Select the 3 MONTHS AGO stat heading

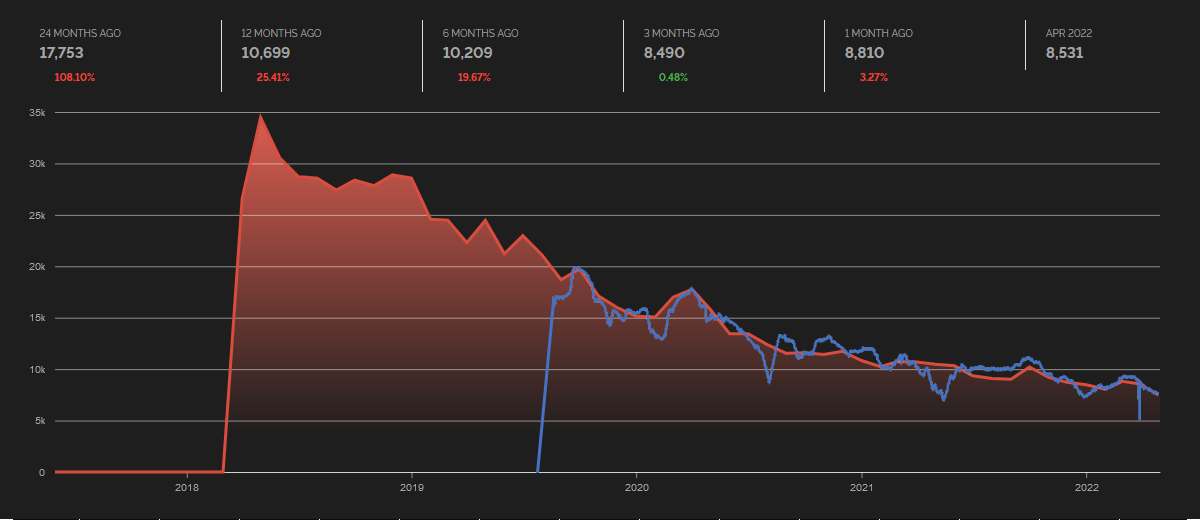(681, 33)
